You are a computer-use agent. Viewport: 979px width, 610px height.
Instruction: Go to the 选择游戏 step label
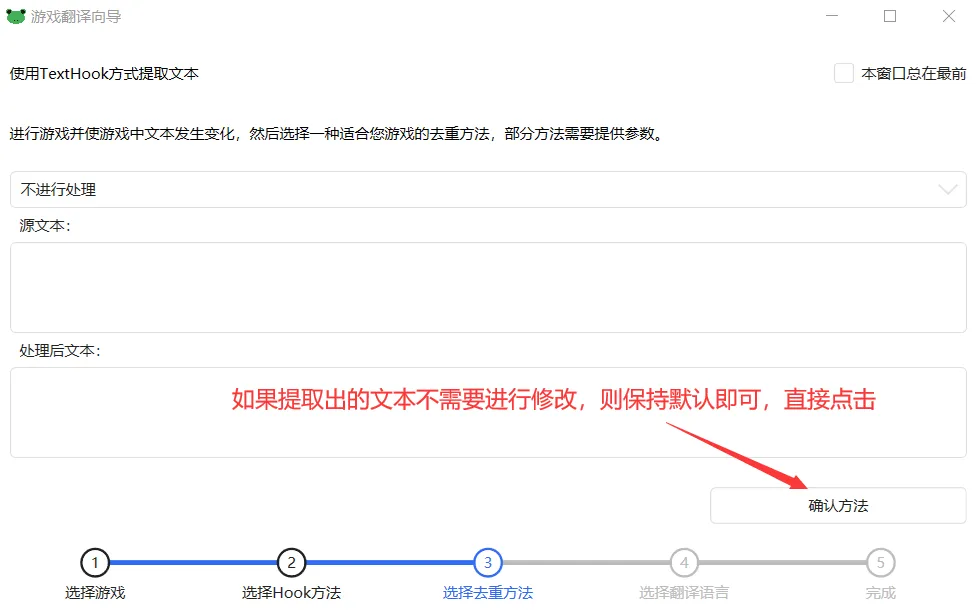[95, 592]
